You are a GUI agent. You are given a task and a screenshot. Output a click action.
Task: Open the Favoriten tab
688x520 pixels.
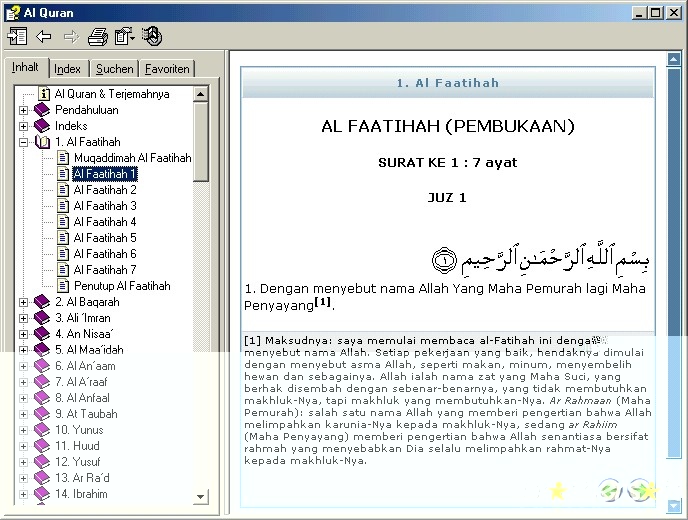click(x=167, y=69)
